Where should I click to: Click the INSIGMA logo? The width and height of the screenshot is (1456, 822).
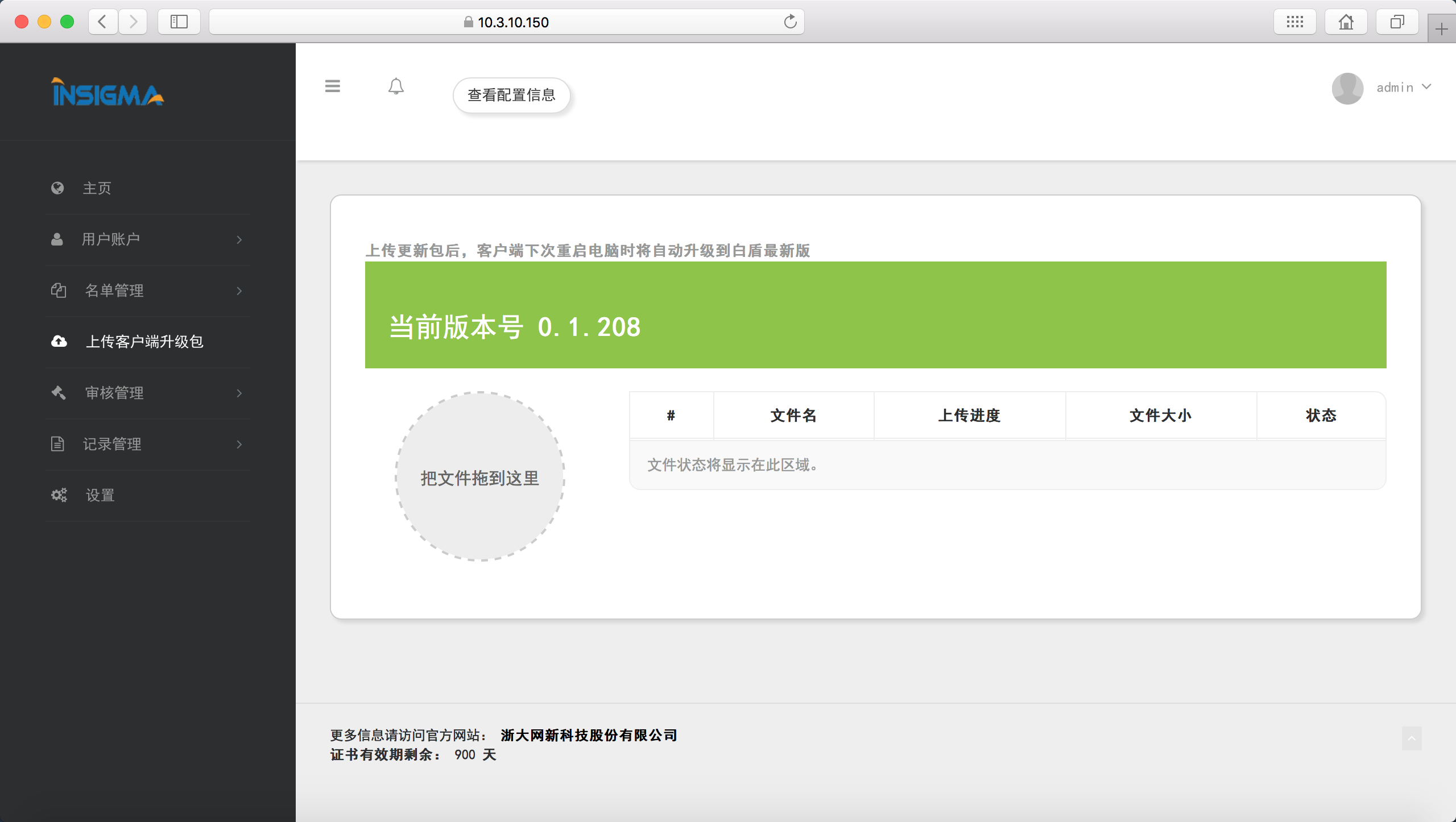pyautogui.click(x=107, y=93)
